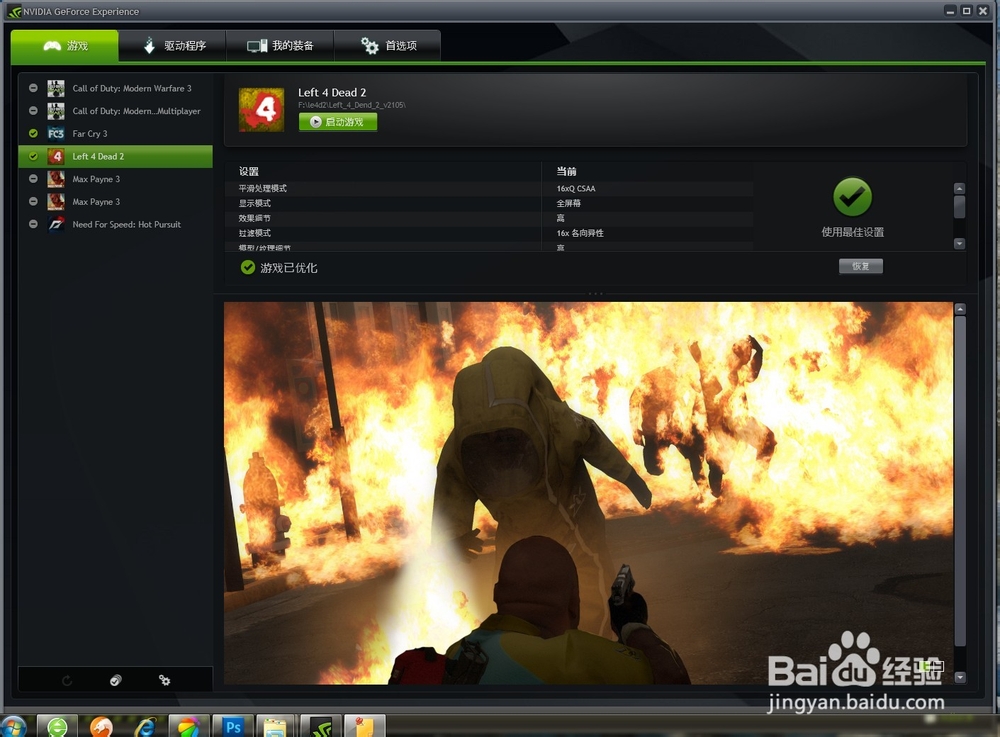Click Far Cry 3 optimized checkmark icon

33,133
